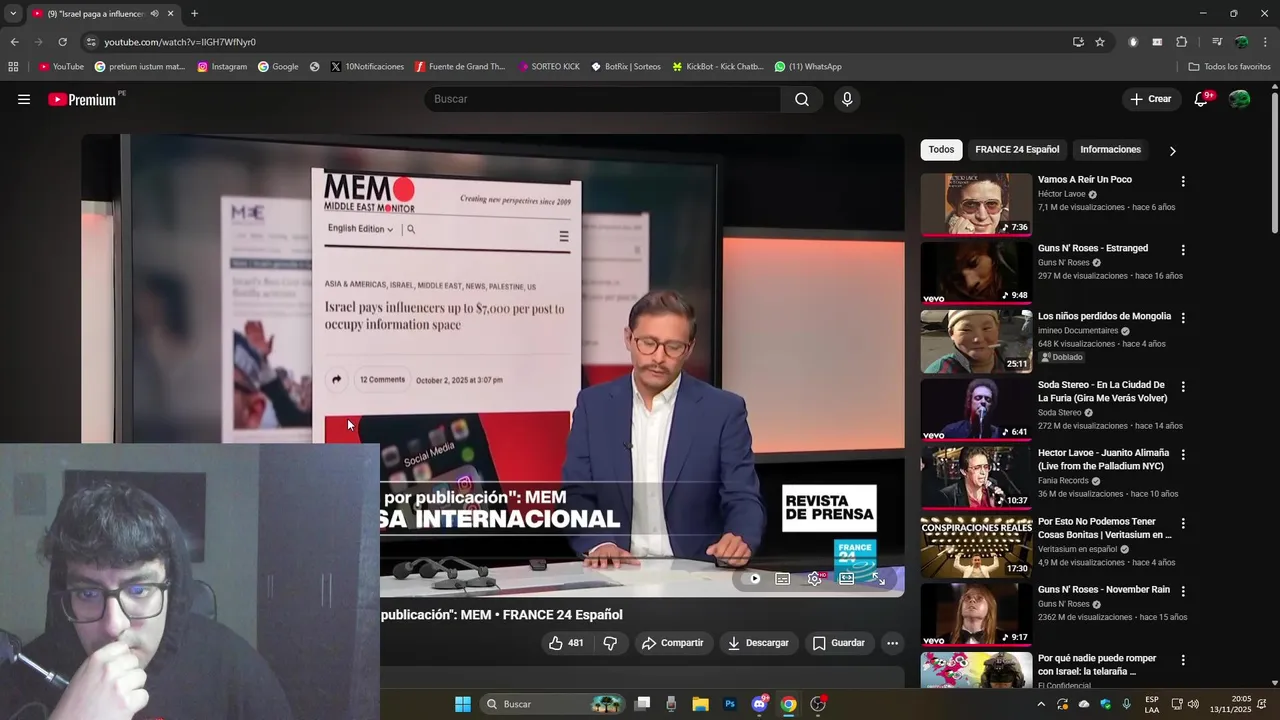
Task: Open File Explorer from taskbar
Action: point(700,704)
